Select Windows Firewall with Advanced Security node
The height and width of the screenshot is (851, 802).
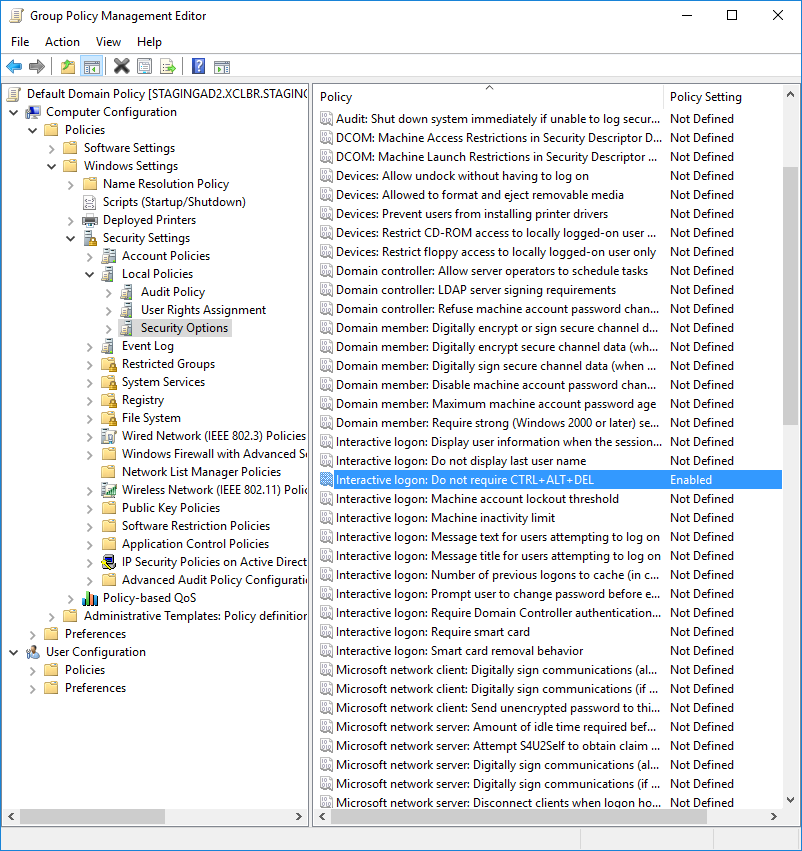click(208, 454)
